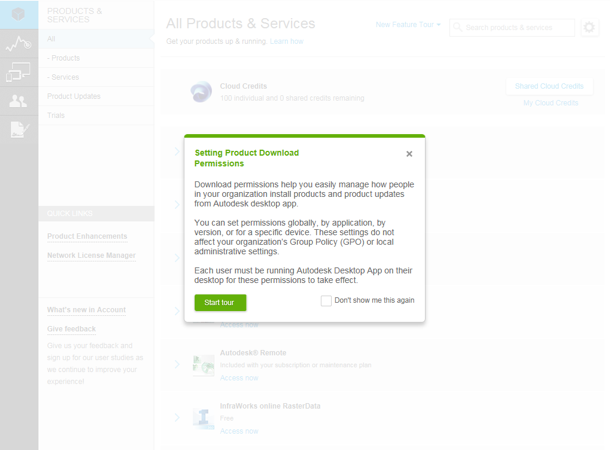This screenshot has height=450, width=610.
Task: Click the Autodesk Remote product icon
Action: [x=204, y=365]
